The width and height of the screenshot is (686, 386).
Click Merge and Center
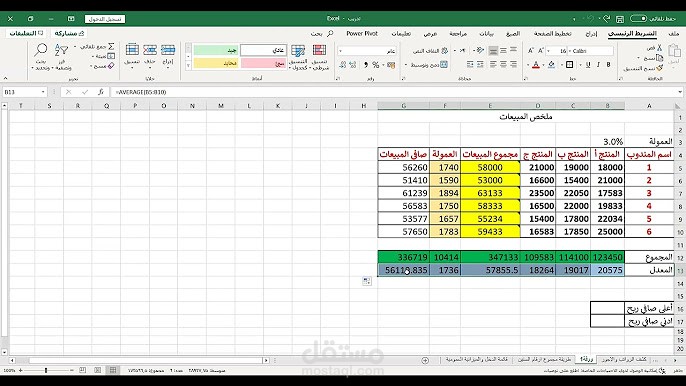coord(429,65)
